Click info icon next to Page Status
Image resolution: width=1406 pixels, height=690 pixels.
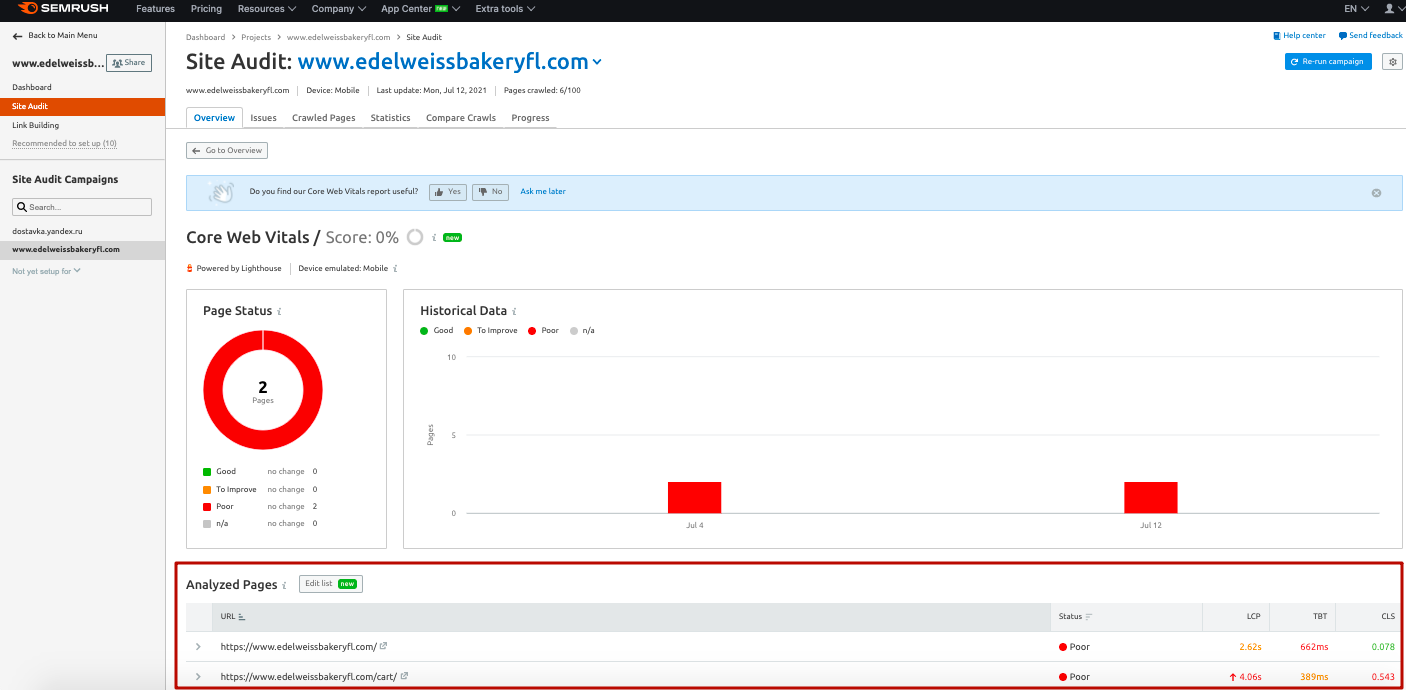click(x=279, y=312)
